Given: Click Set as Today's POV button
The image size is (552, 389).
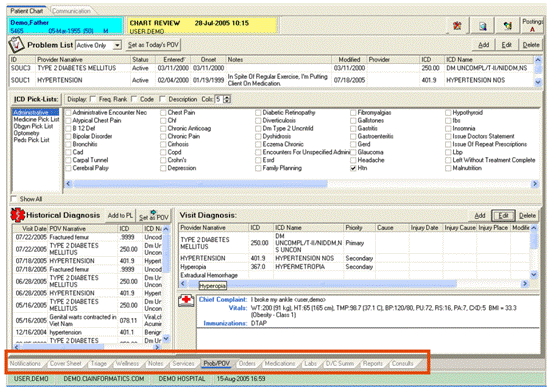Looking at the screenshot, I should (x=153, y=45).
